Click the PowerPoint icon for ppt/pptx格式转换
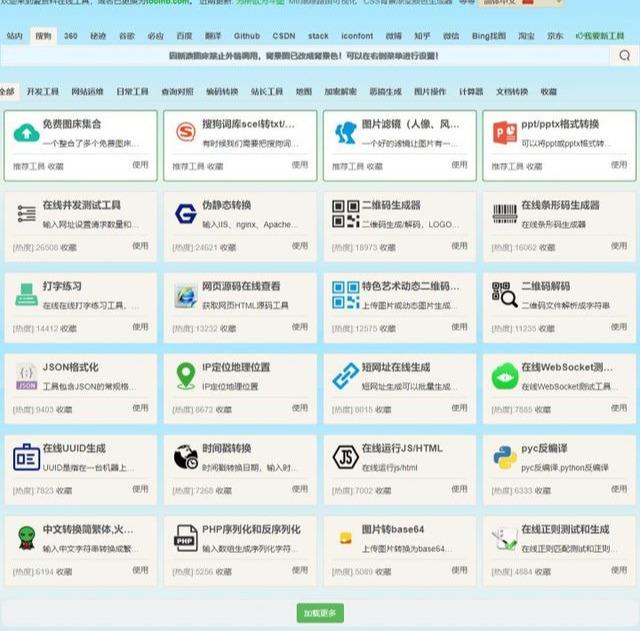Image resolution: width=640 pixels, height=631 pixels. pos(505,133)
